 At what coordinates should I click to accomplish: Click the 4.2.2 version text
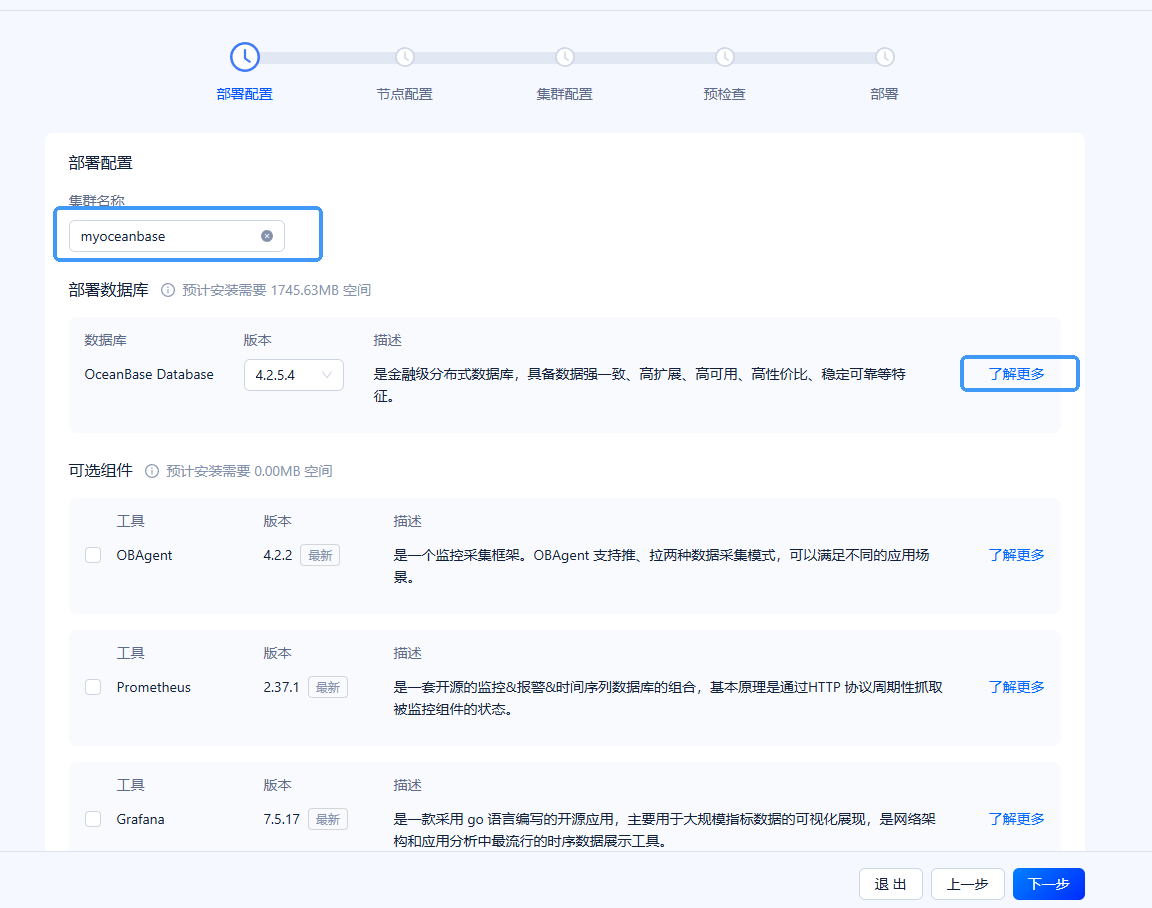click(x=278, y=555)
